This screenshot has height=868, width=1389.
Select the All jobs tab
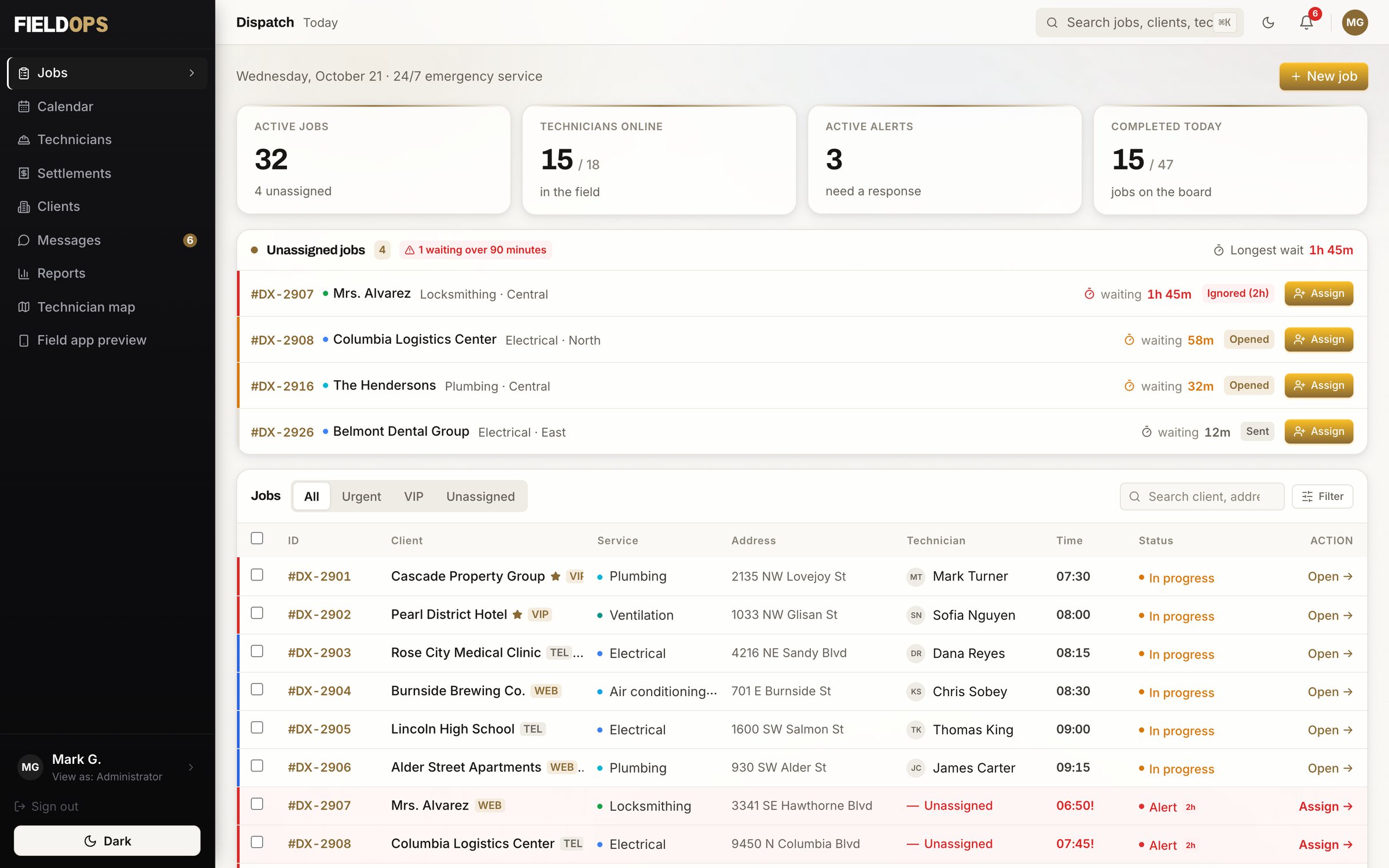(311, 496)
